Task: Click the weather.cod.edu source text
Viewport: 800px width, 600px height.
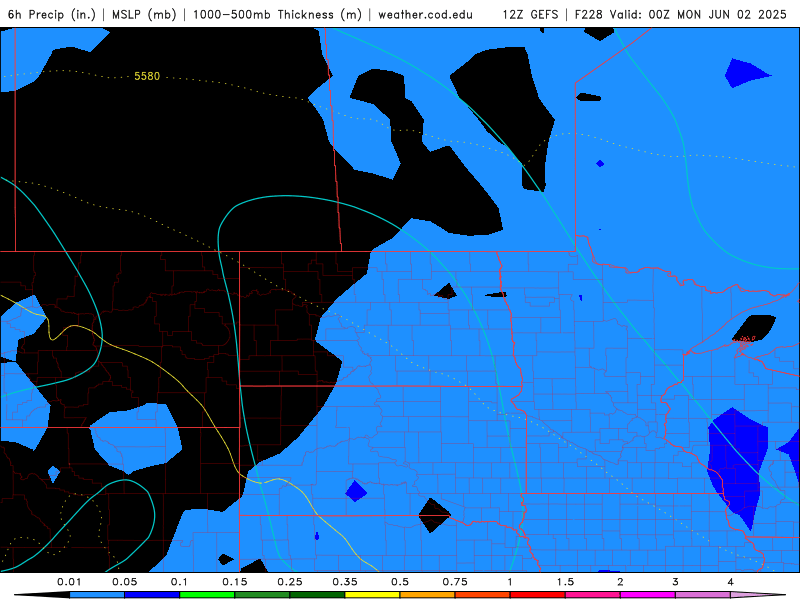Action: point(426,14)
